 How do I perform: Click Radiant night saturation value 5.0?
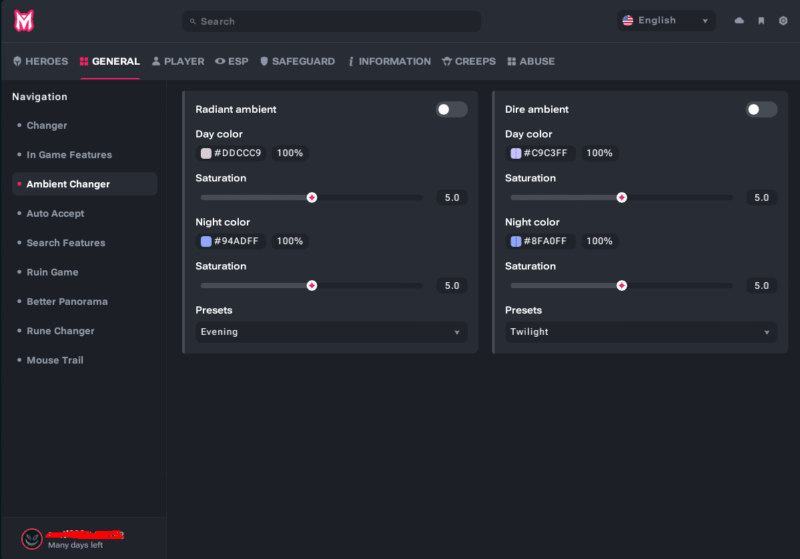coord(452,286)
